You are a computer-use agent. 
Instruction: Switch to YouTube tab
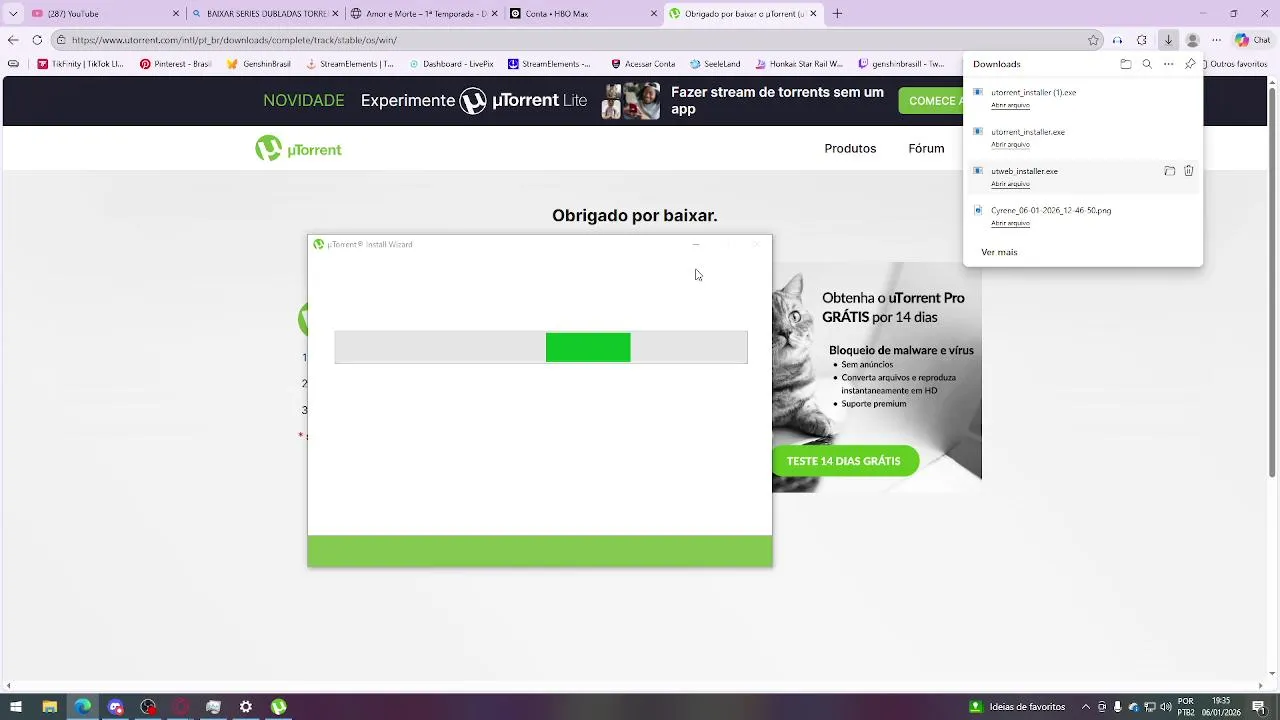coord(105,14)
